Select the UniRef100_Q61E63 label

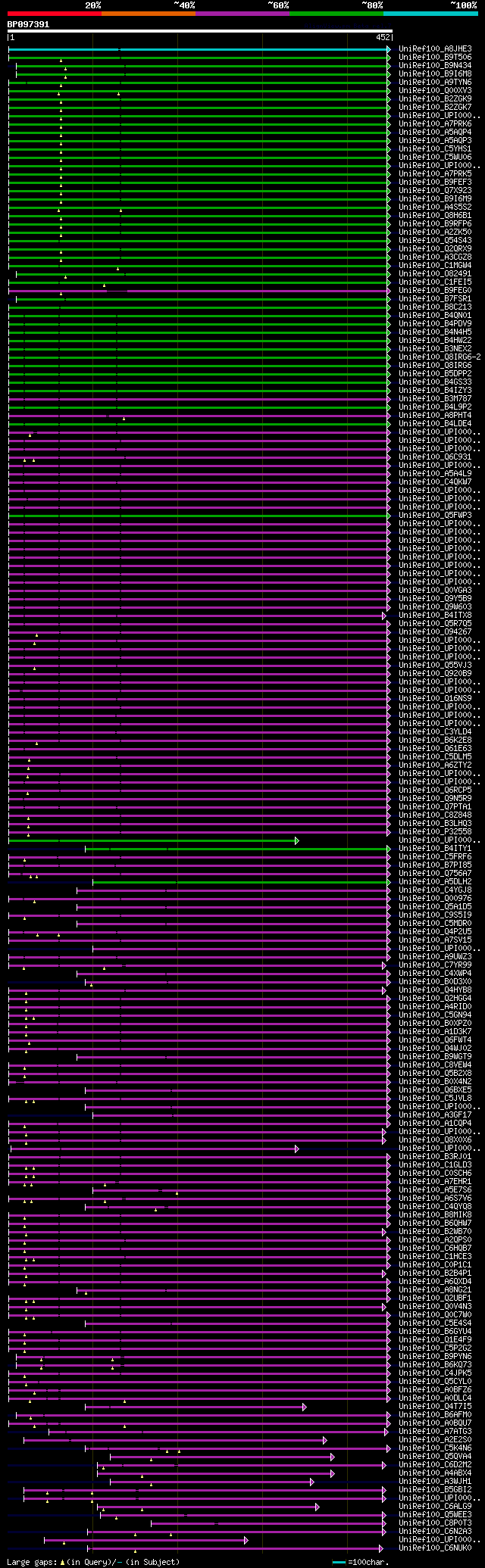(x=435, y=749)
